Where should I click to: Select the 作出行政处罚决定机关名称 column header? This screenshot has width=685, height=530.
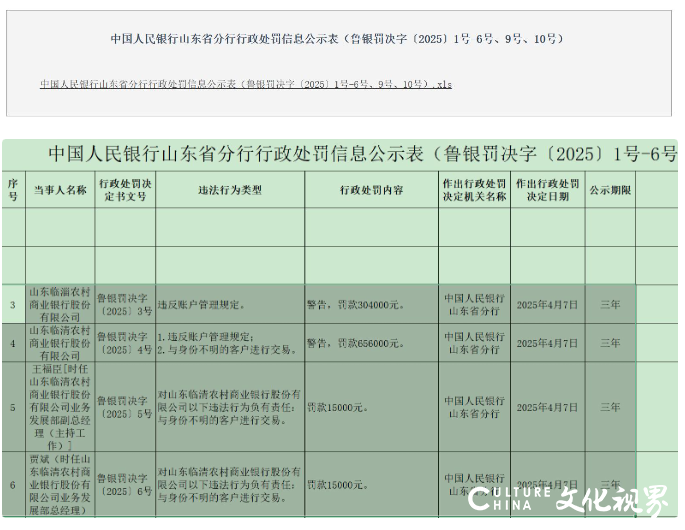pyautogui.click(x=474, y=190)
